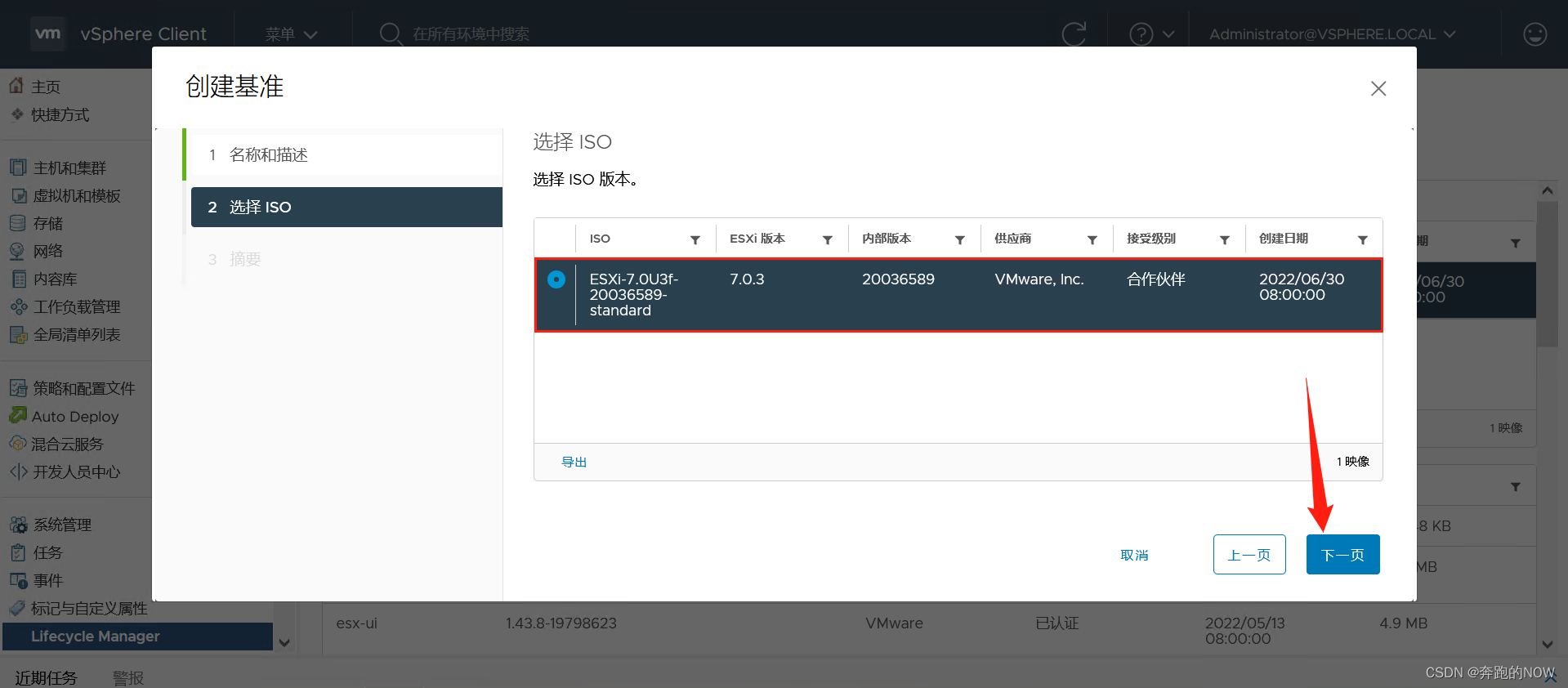
Task: Open Administration (系统管理) gear icon
Action: pyautogui.click(x=18, y=525)
